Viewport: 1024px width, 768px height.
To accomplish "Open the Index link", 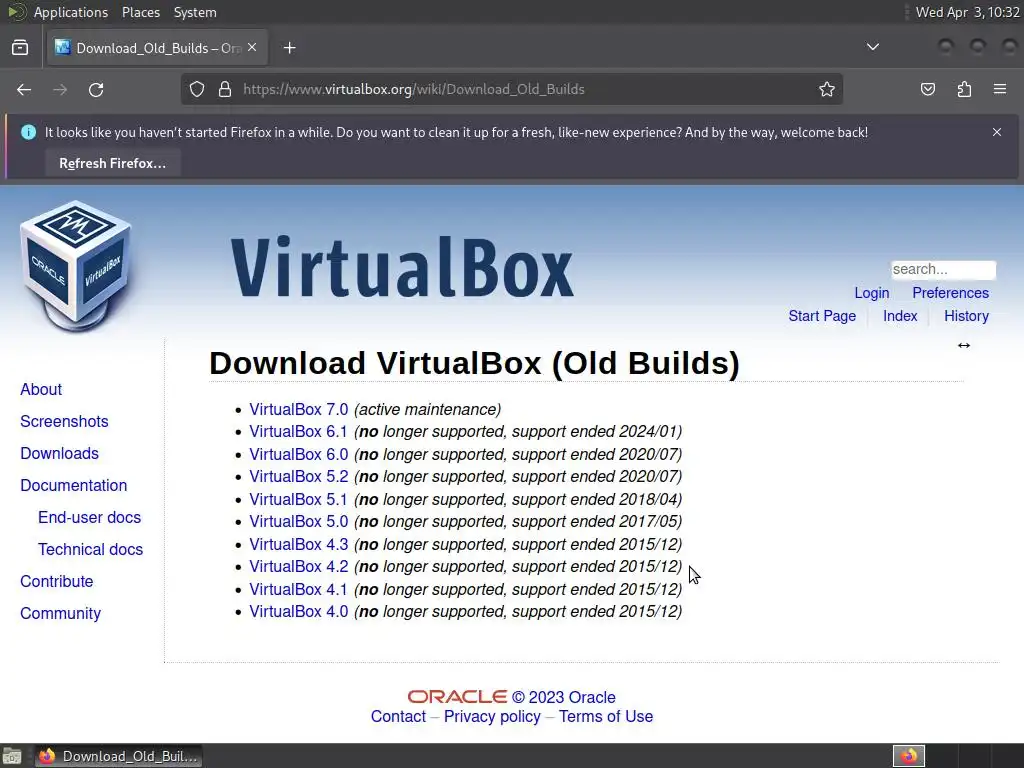I will click(900, 316).
